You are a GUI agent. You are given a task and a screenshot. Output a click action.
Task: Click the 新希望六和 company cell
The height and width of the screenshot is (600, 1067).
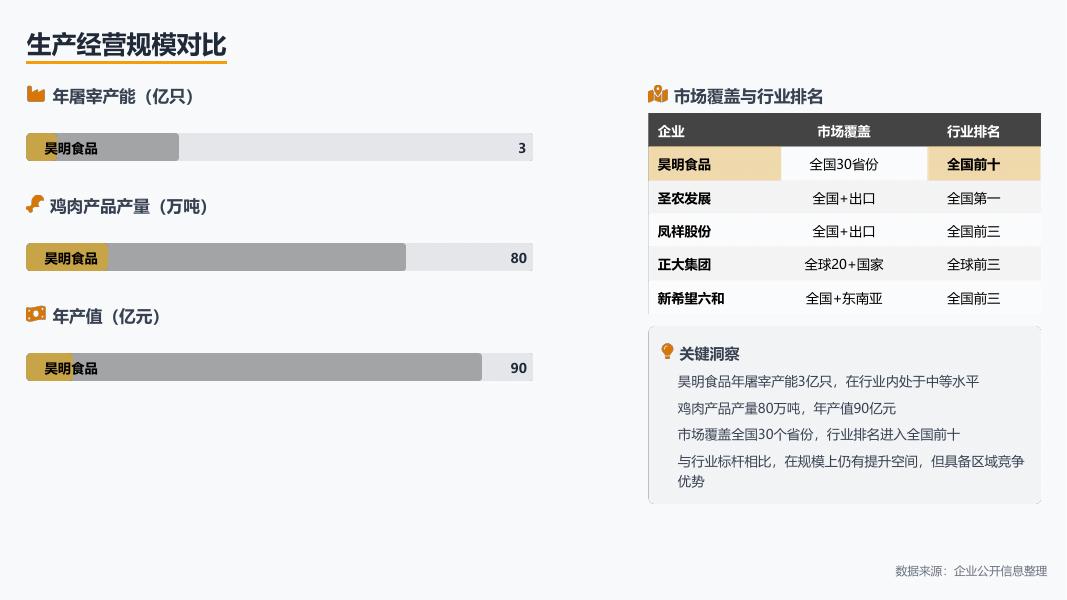(x=690, y=298)
